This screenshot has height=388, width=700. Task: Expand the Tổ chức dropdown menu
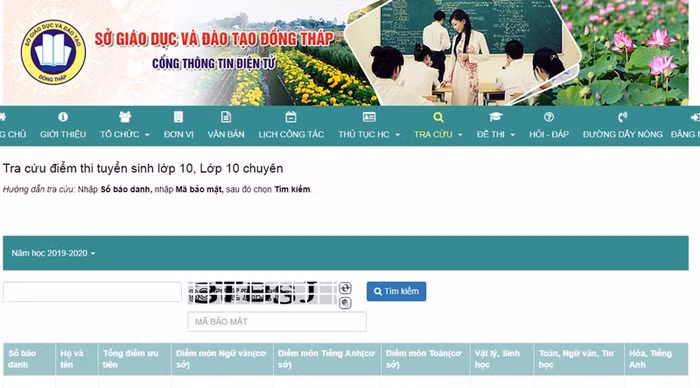point(125,134)
